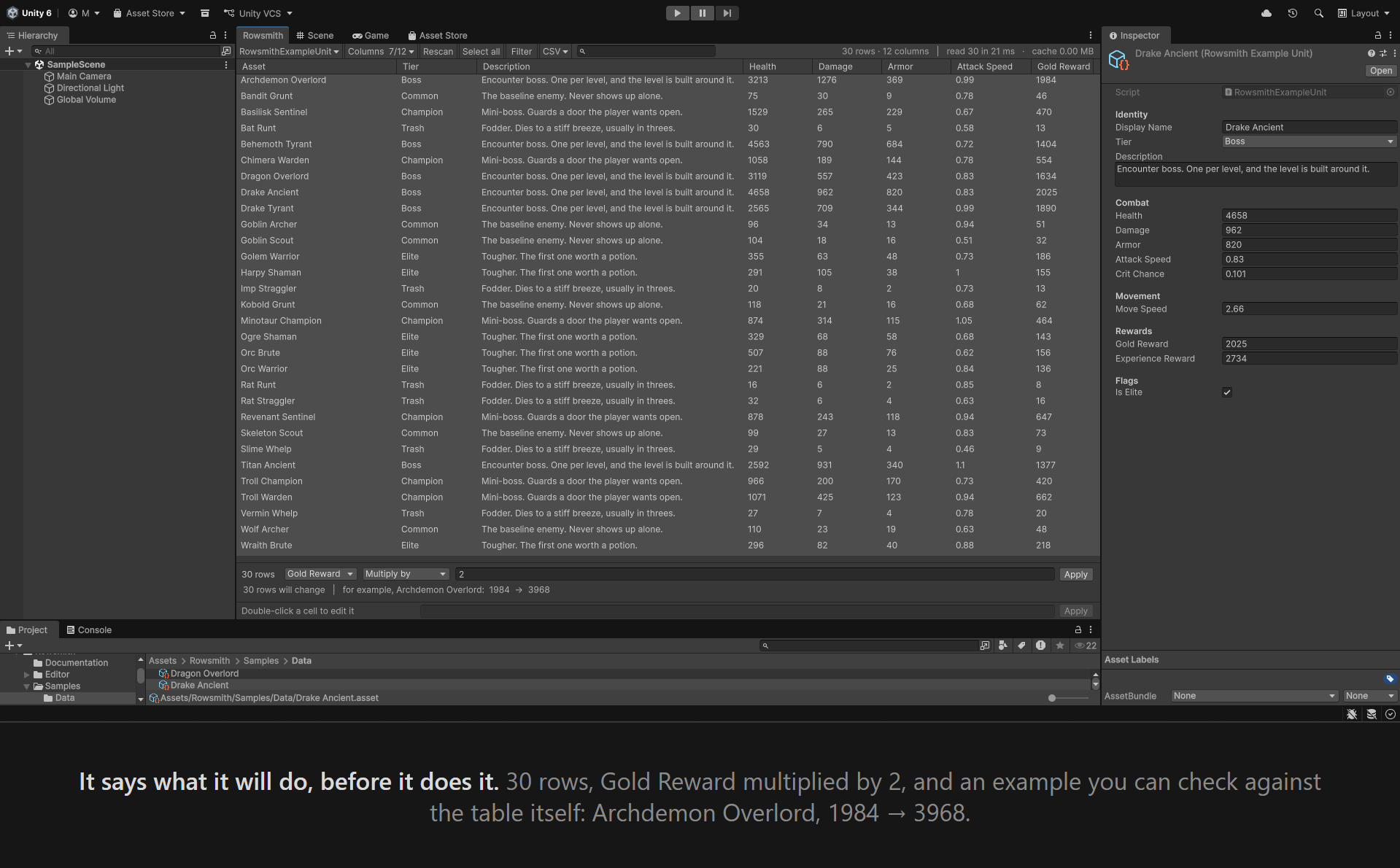Open the global search magnifier in the top toolbar
Image resolution: width=1400 pixels, height=868 pixels.
pyautogui.click(x=1318, y=13)
